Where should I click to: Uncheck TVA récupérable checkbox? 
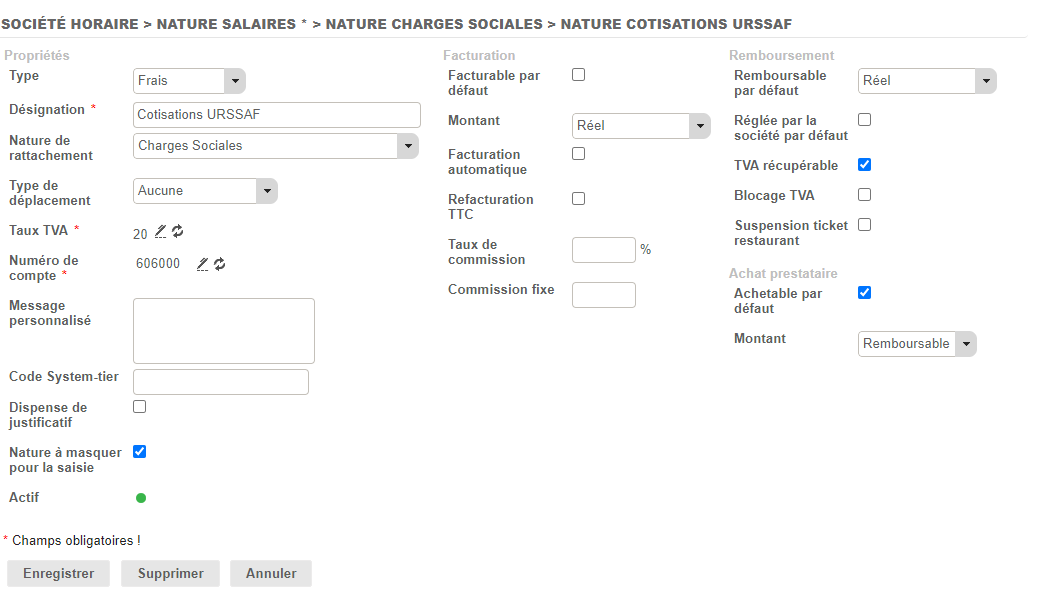pos(865,165)
